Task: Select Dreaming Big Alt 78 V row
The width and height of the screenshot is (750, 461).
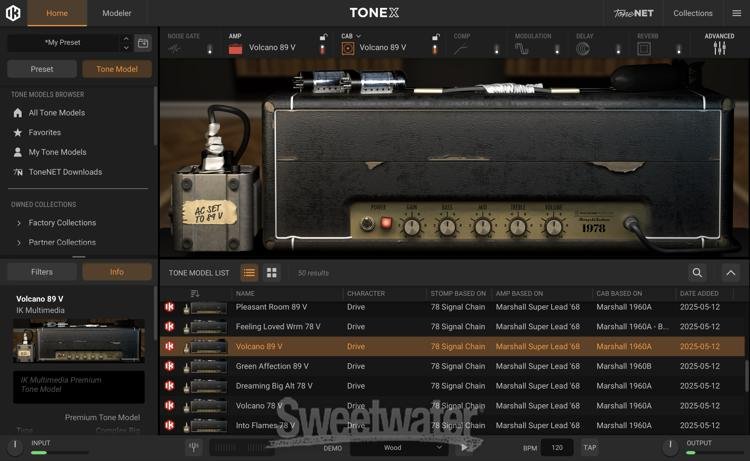Action: tap(452, 386)
